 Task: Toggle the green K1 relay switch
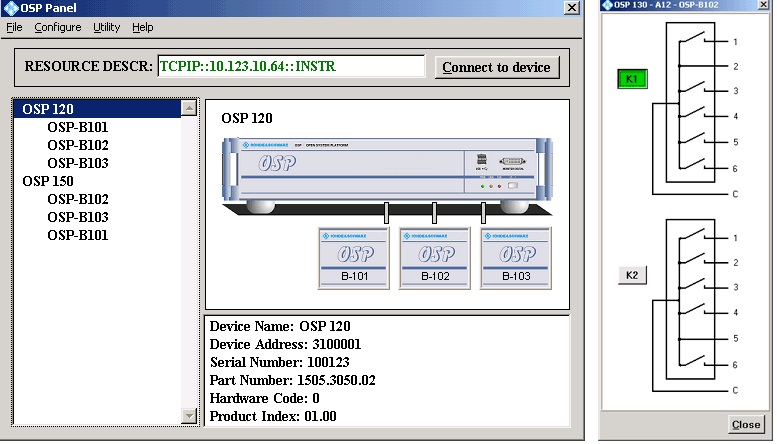[632, 78]
